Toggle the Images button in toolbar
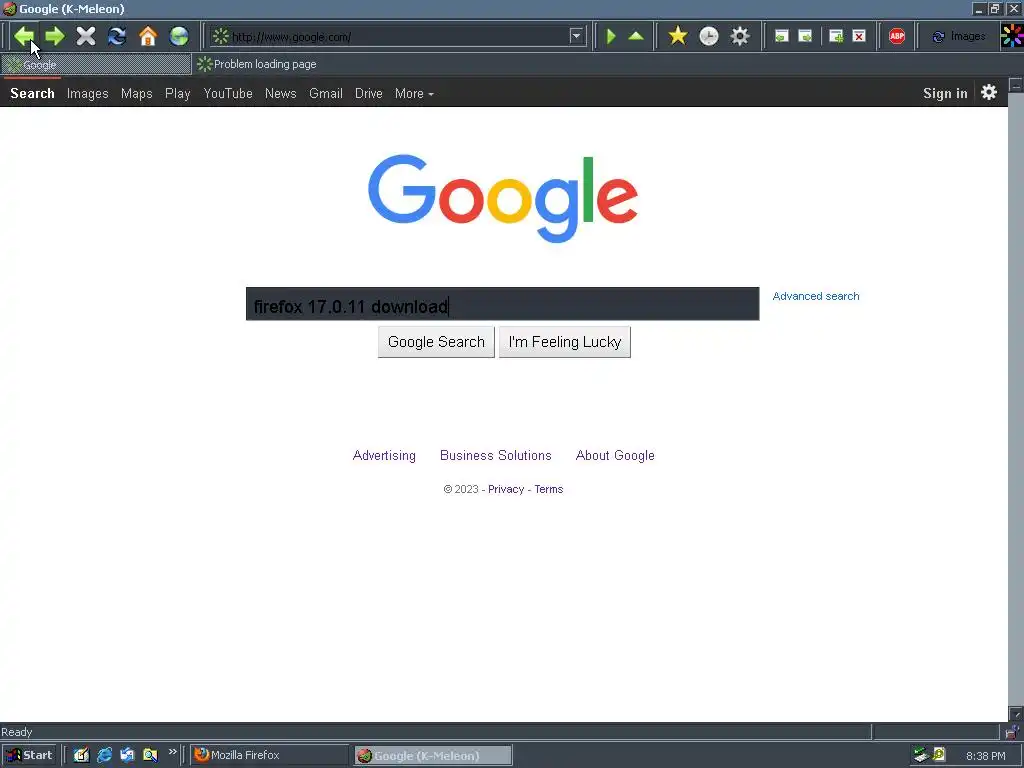This screenshot has width=1024, height=768. (959, 36)
